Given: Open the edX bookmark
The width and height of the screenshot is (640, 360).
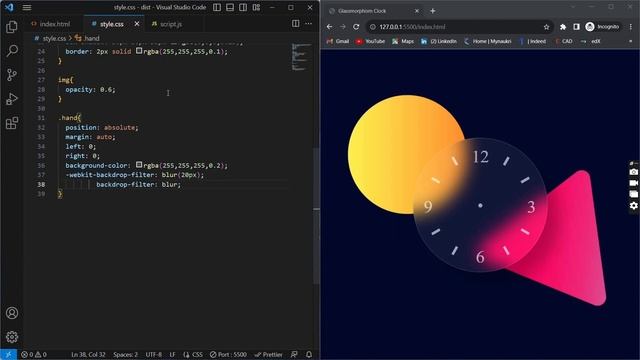Looking at the screenshot, I should [591, 41].
